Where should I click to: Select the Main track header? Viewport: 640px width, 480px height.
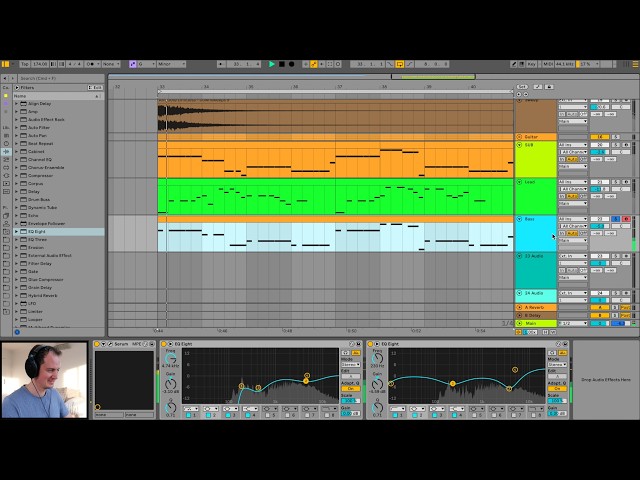[536, 323]
